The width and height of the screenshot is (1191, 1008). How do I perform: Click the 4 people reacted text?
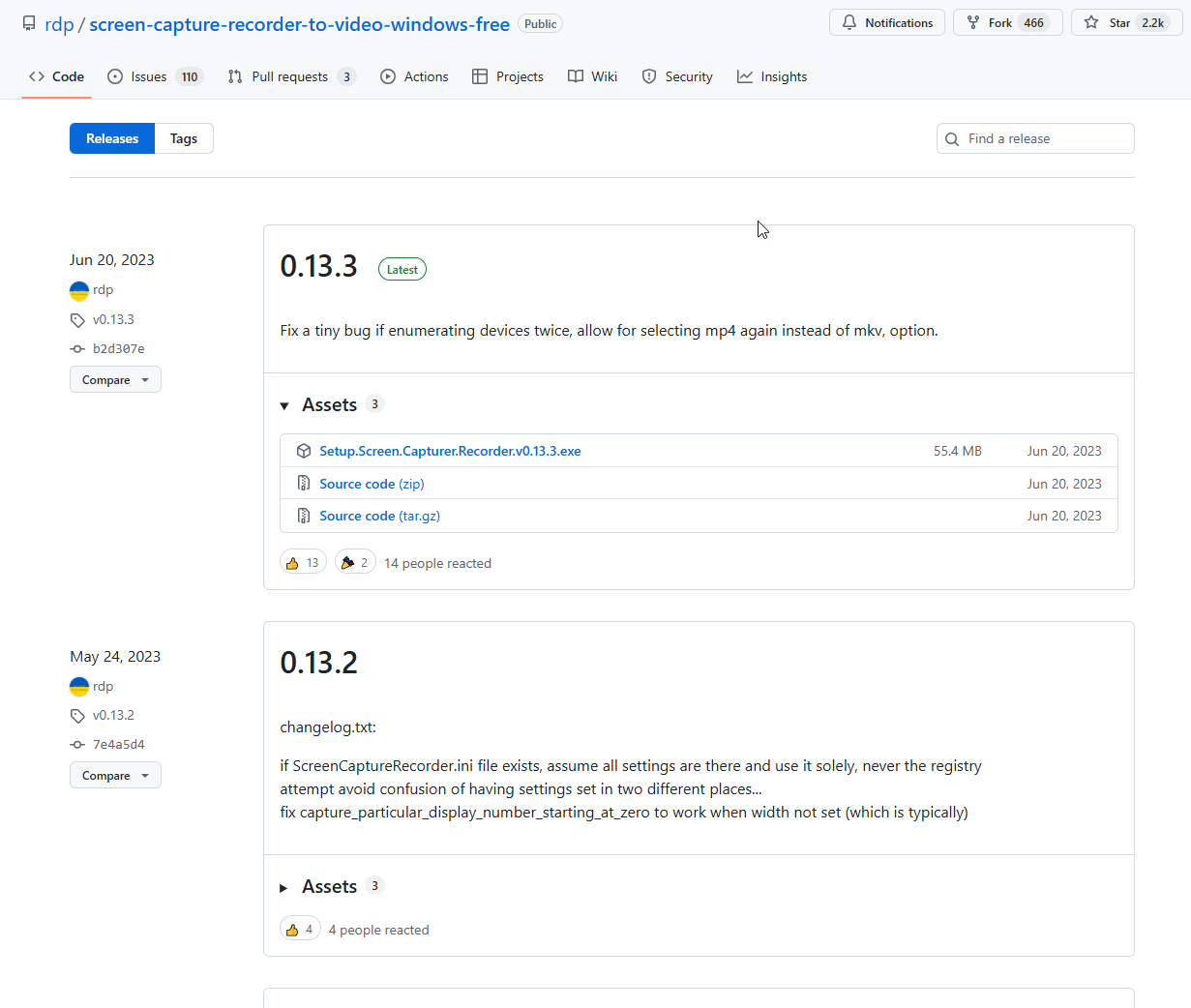pyautogui.click(x=378, y=930)
